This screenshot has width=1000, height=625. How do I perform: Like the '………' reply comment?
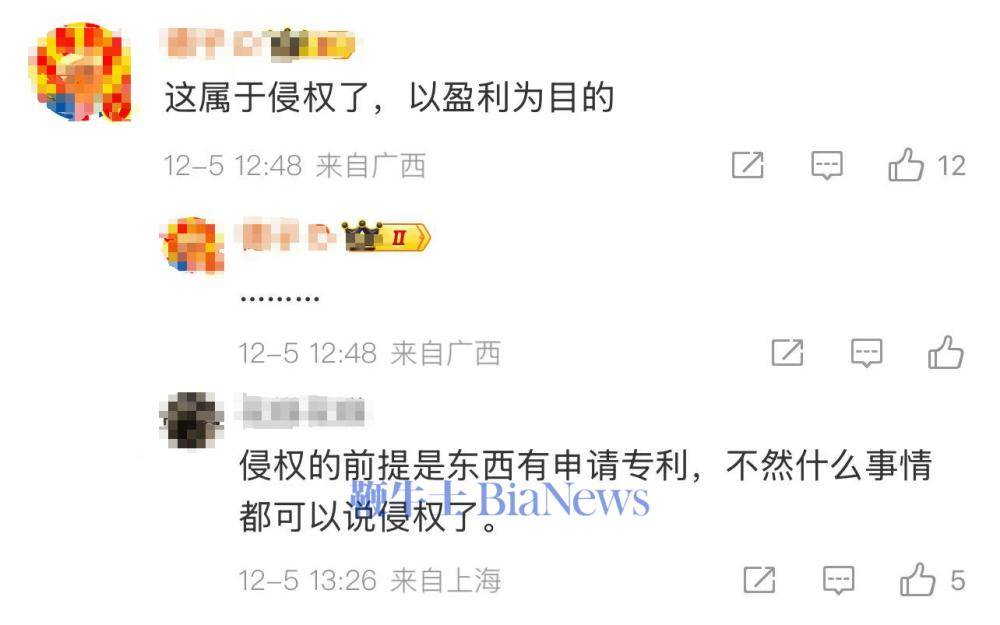[945, 353]
